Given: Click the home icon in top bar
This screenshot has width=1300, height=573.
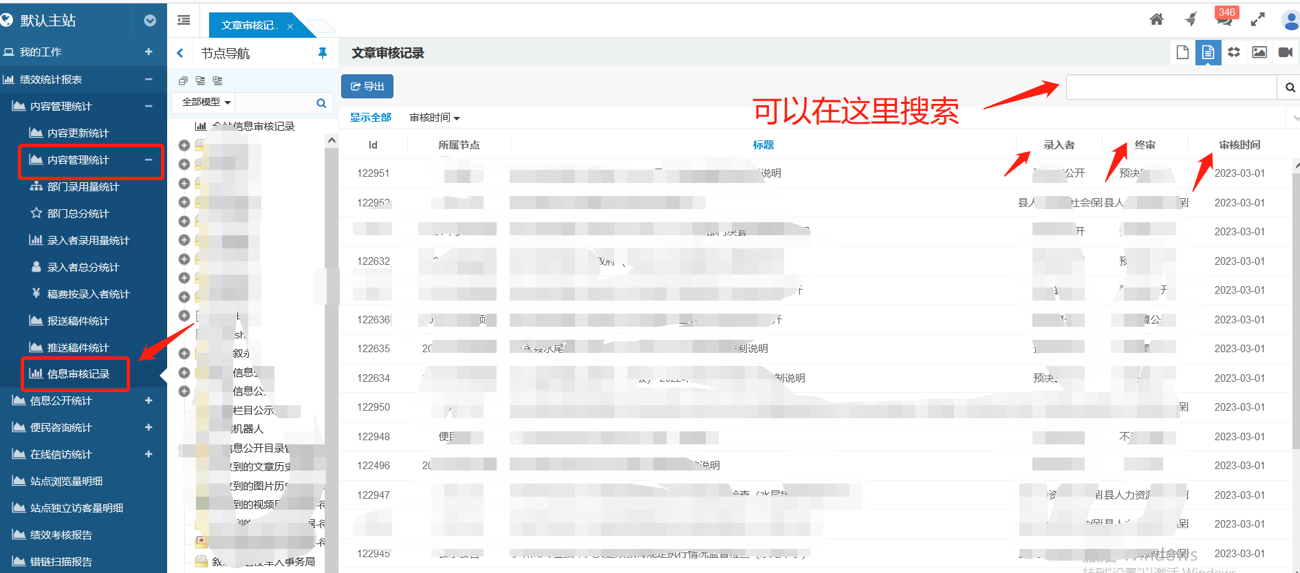Looking at the screenshot, I should pyautogui.click(x=1156, y=20).
